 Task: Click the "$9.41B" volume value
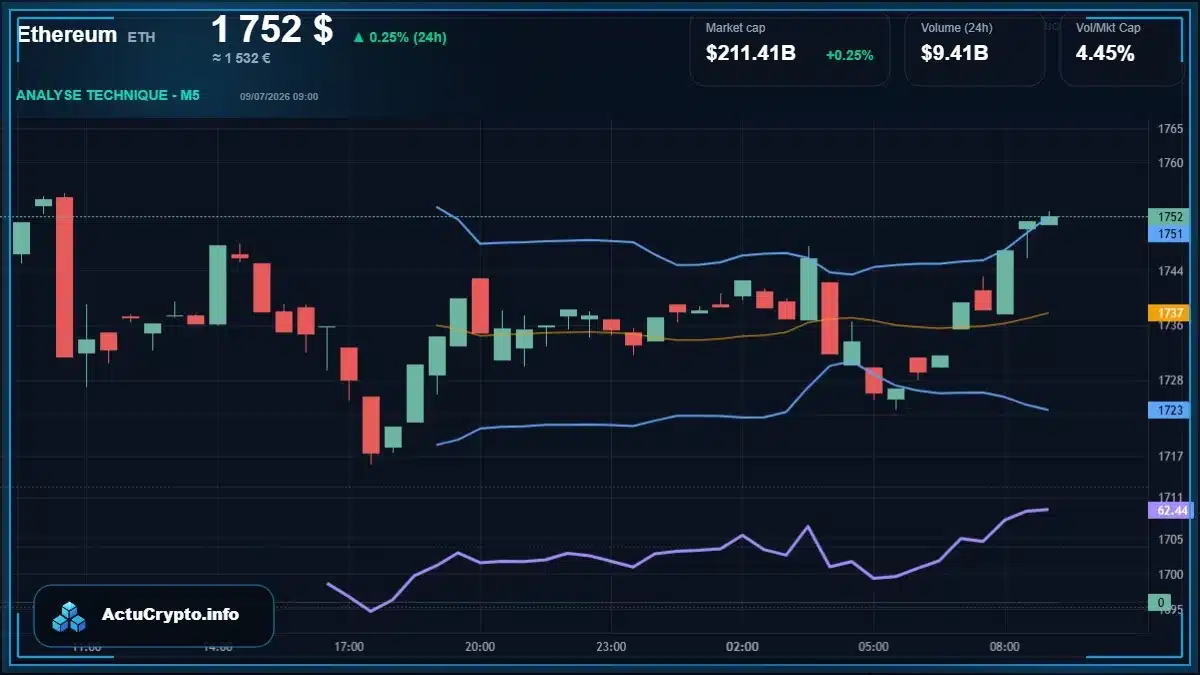coord(955,54)
